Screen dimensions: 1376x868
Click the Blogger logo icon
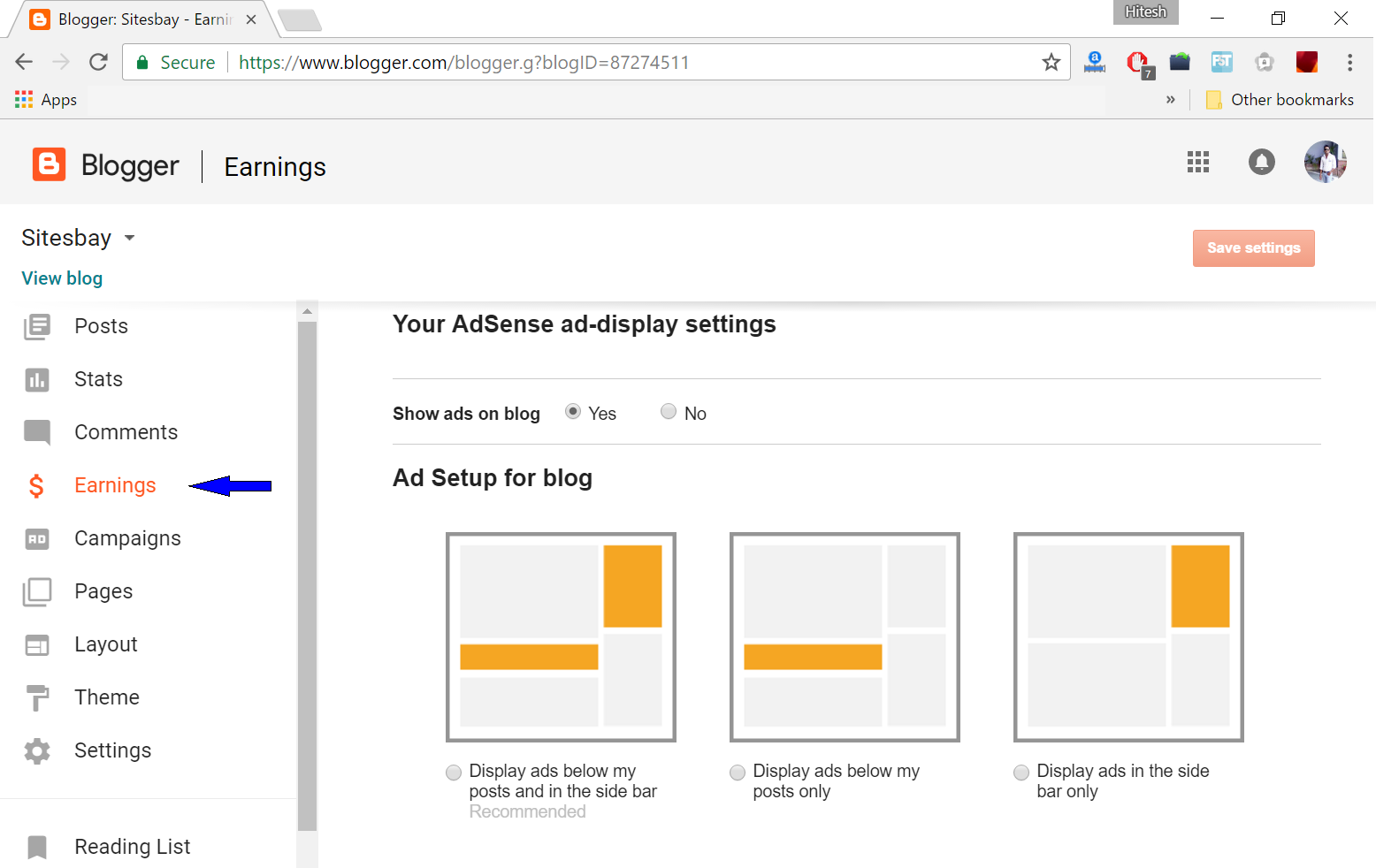49,164
